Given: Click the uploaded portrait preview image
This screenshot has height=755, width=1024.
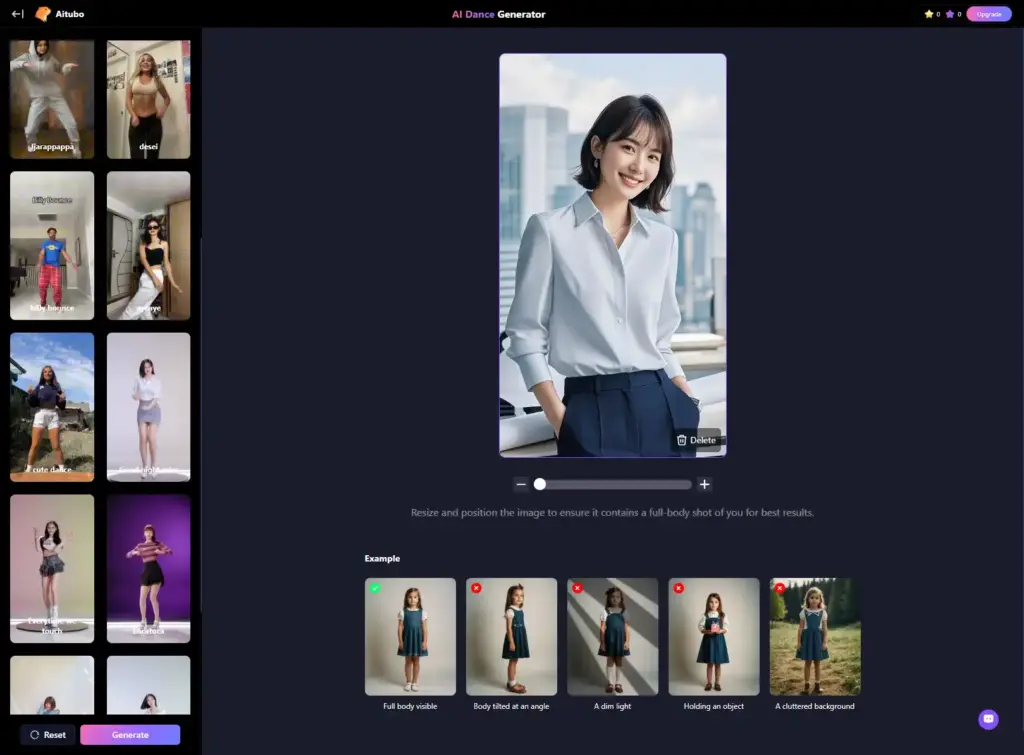Looking at the screenshot, I should click(x=613, y=255).
